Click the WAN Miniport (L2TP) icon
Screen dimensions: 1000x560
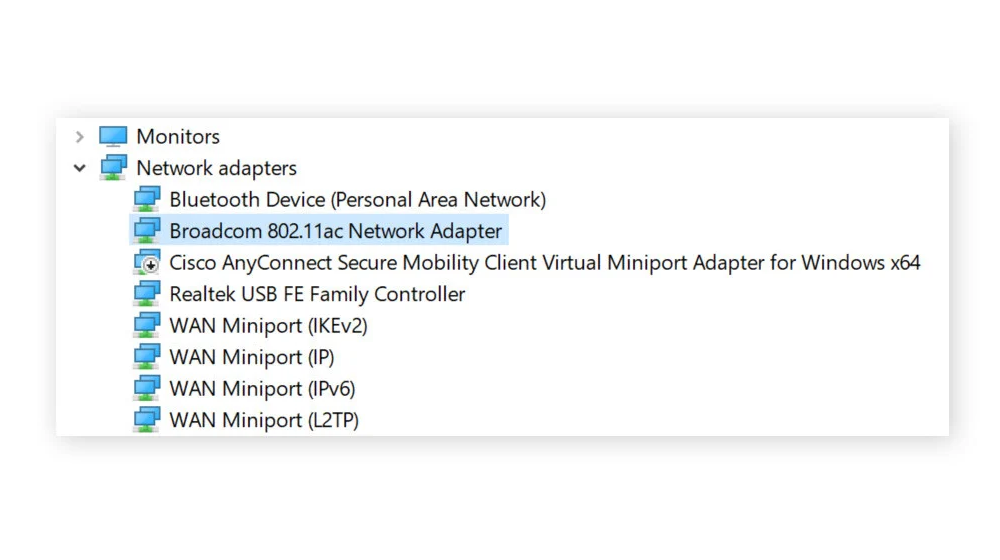click(x=147, y=420)
